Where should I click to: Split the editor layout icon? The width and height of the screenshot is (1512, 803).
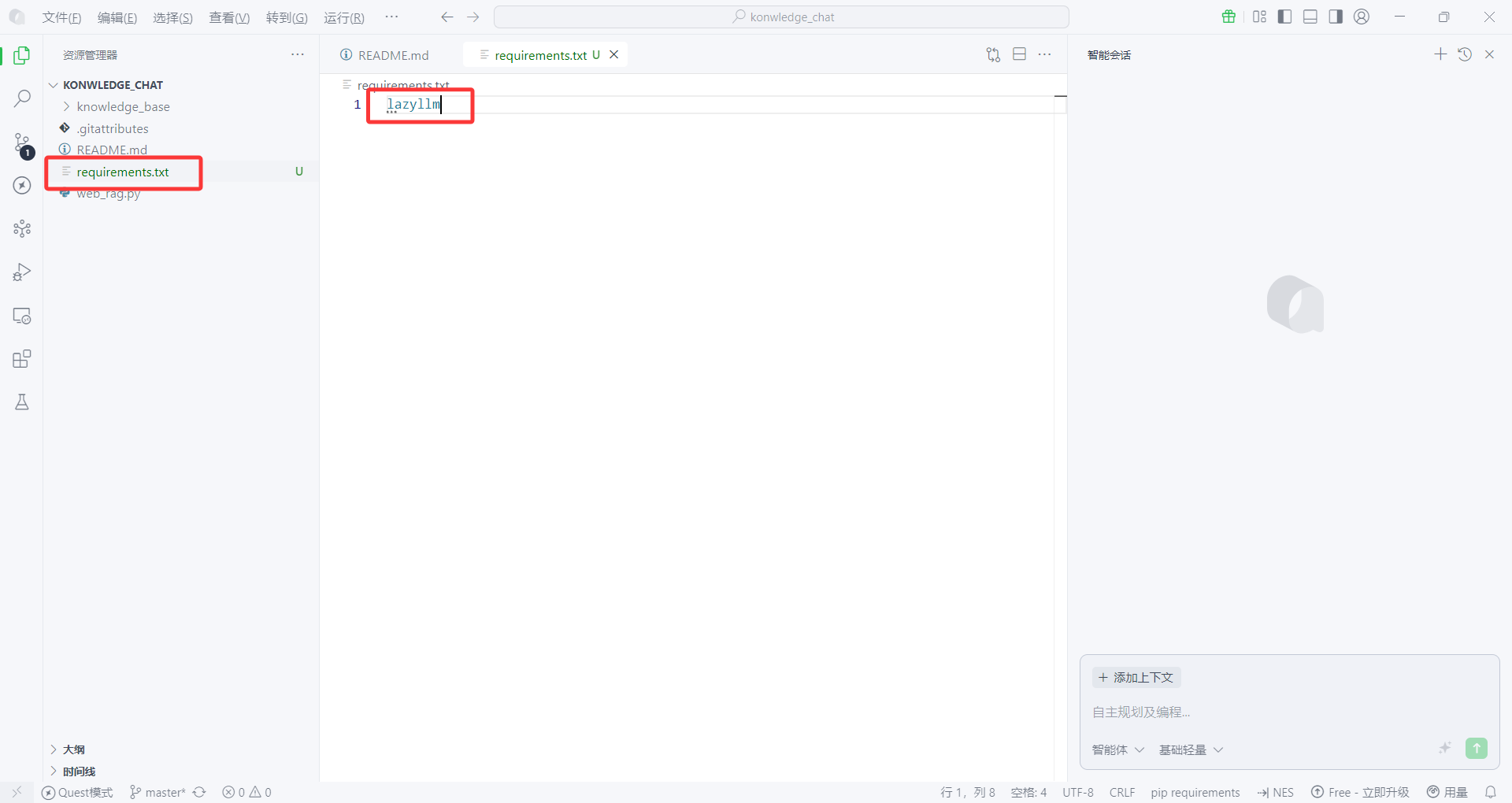tap(1020, 54)
